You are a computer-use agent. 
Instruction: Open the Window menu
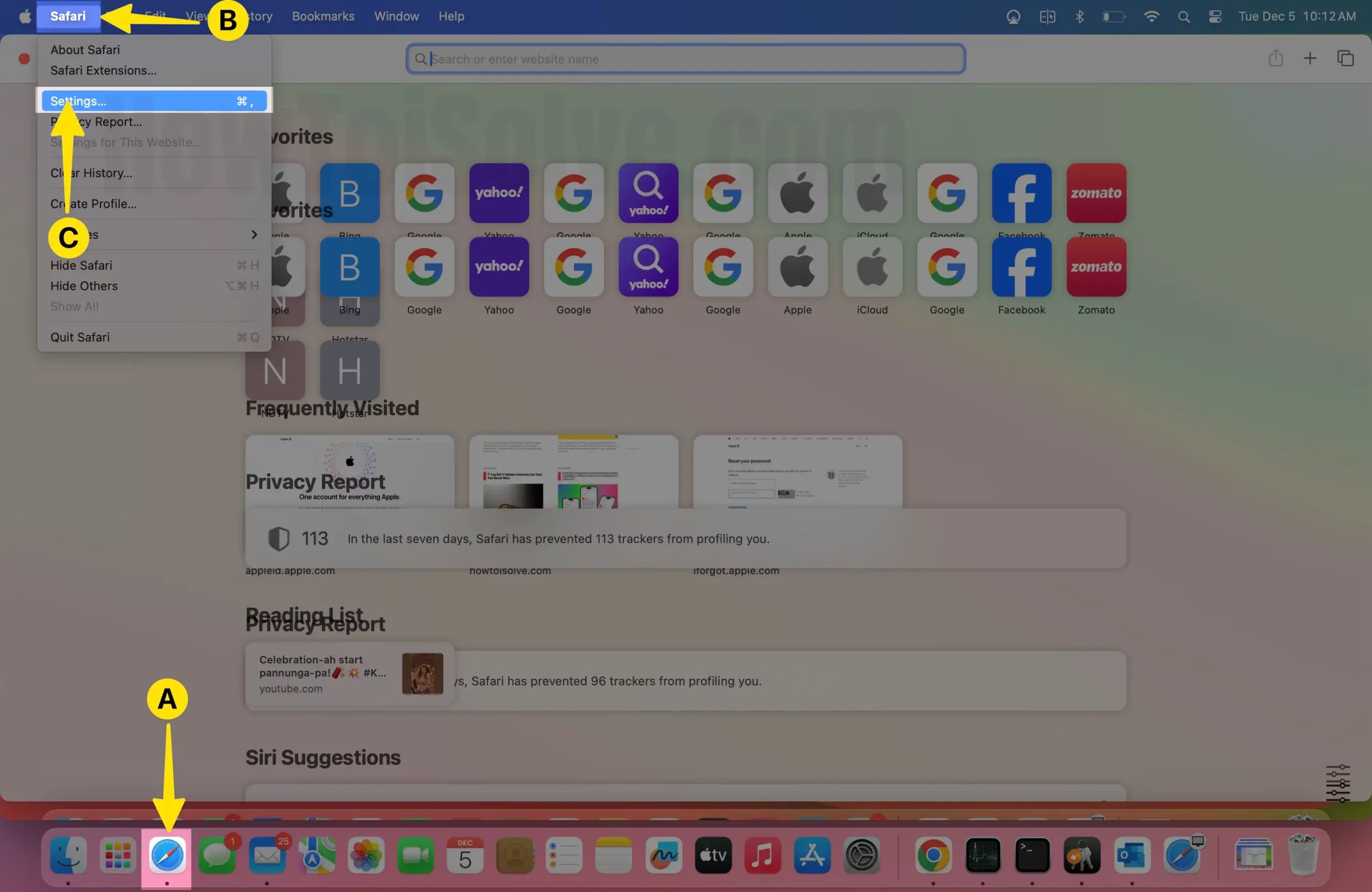pos(397,17)
